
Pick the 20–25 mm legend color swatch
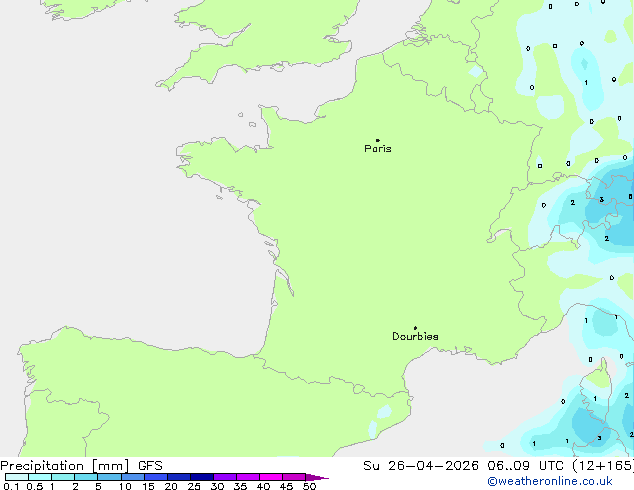(x=178, y=477)
